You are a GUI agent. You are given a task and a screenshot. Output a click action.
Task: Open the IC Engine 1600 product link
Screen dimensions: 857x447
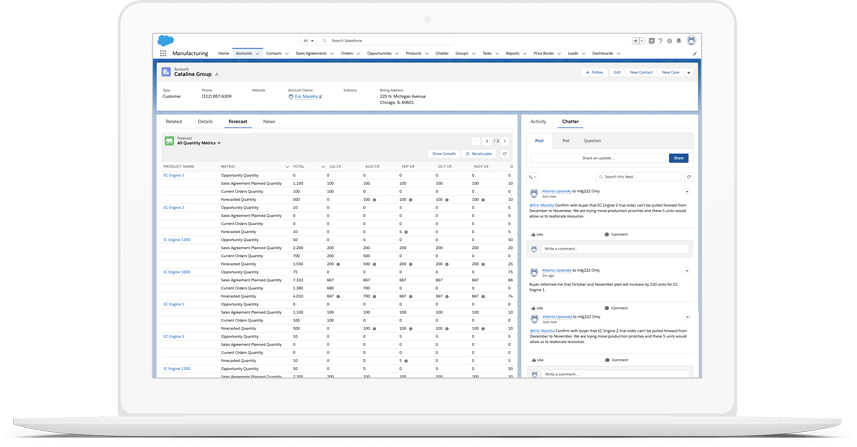177,272
